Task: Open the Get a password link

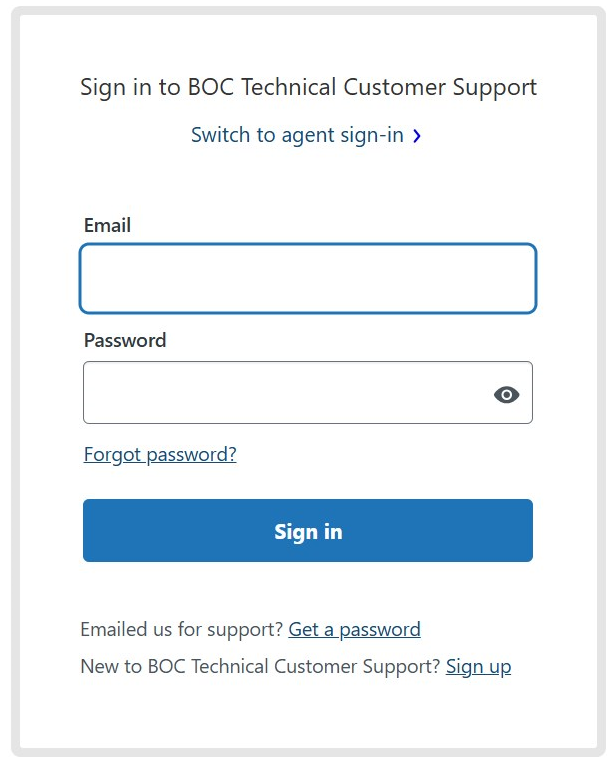Action: (354, 629)
